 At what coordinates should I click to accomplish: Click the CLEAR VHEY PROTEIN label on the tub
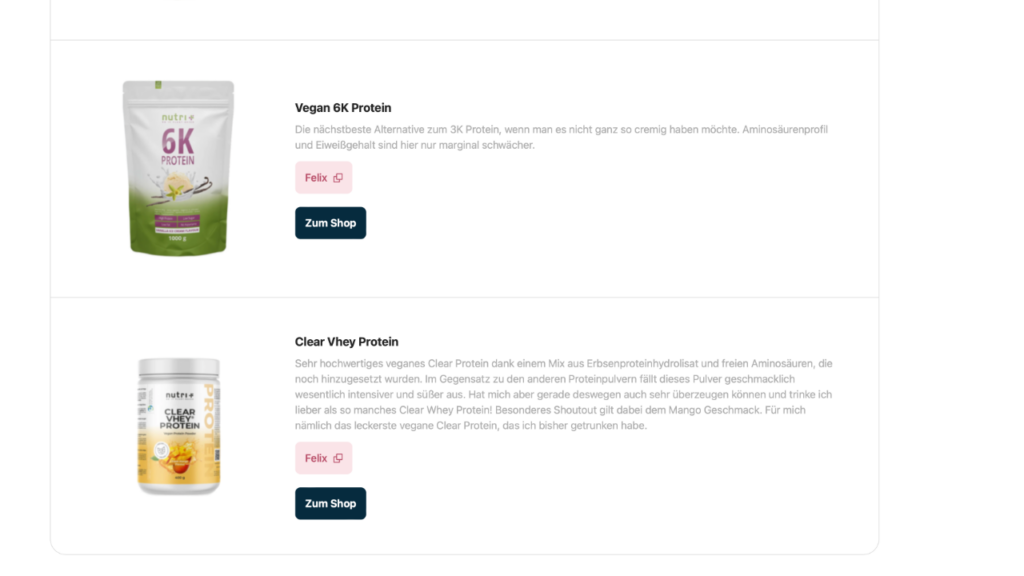coord(180,419)
